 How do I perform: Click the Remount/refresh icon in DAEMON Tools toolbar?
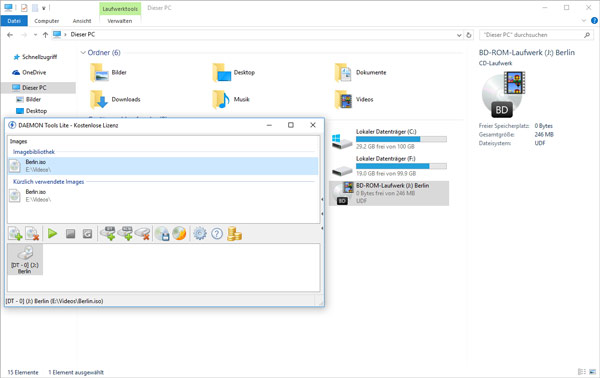click(x=87, y=233)
